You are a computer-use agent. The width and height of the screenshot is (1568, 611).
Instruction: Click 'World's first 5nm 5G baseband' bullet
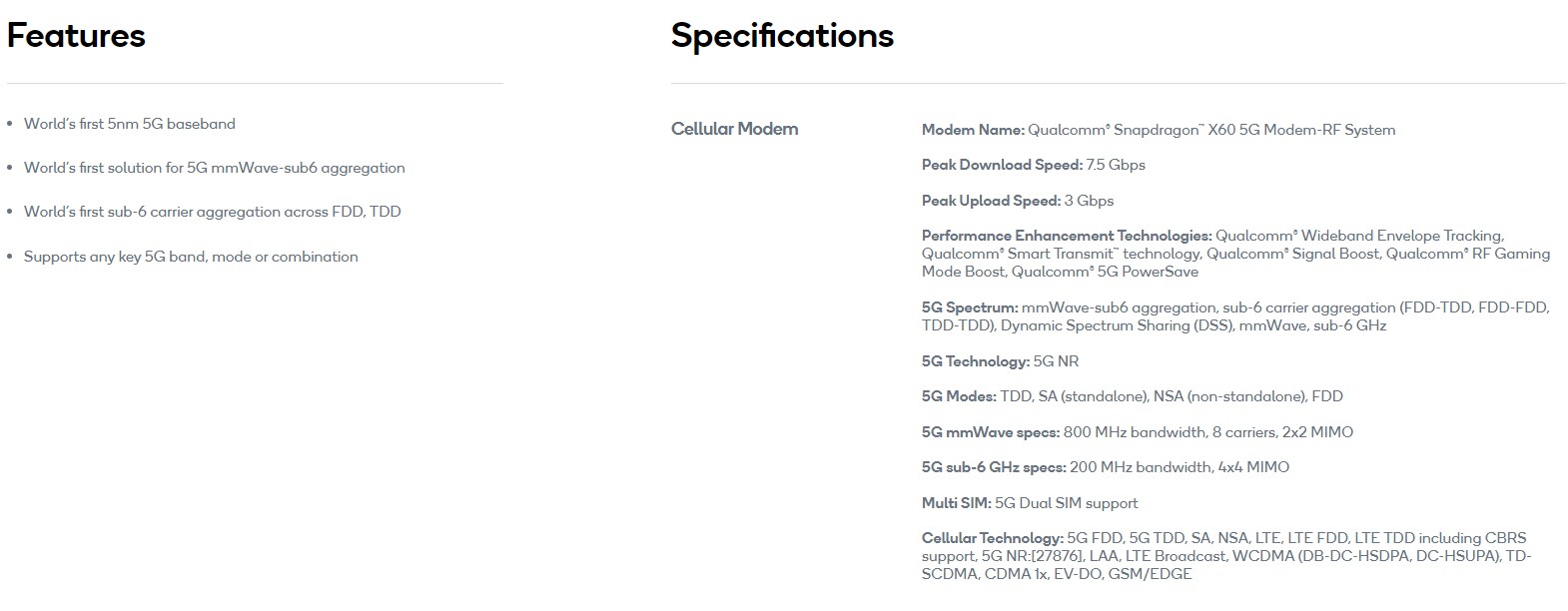(130, 124)
